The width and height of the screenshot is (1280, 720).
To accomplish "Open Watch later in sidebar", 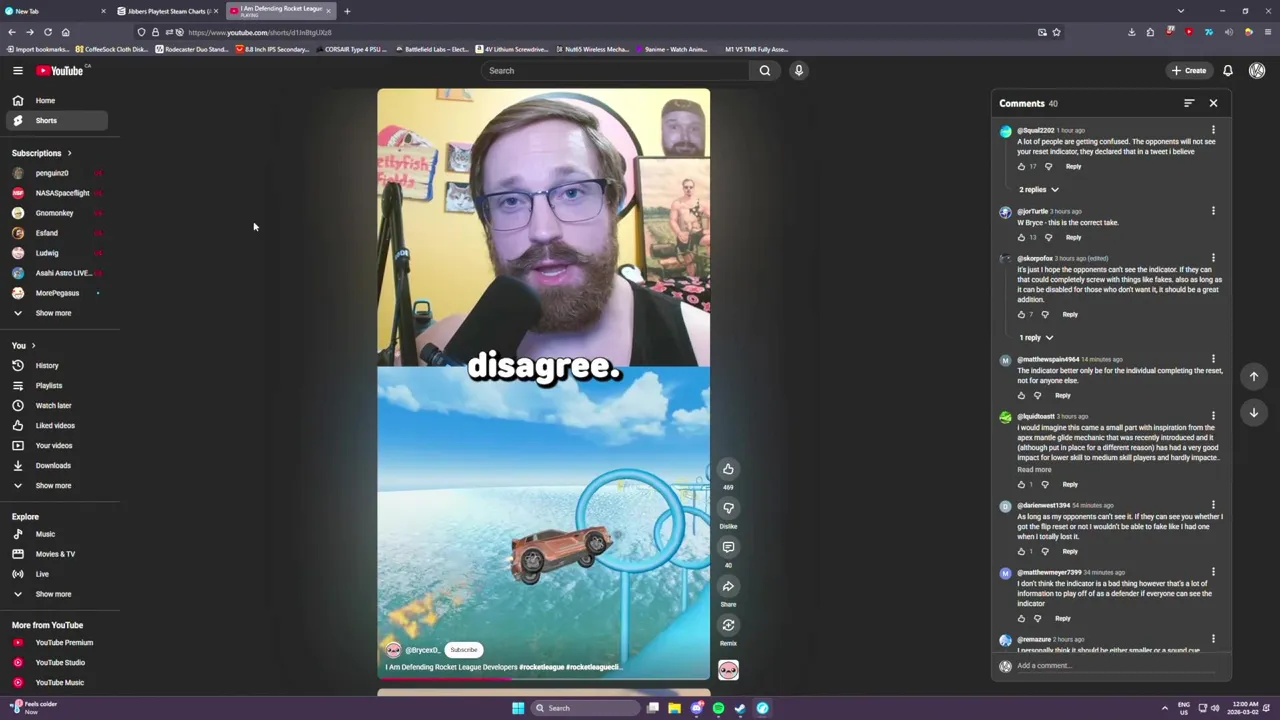I will pos(56,405).
